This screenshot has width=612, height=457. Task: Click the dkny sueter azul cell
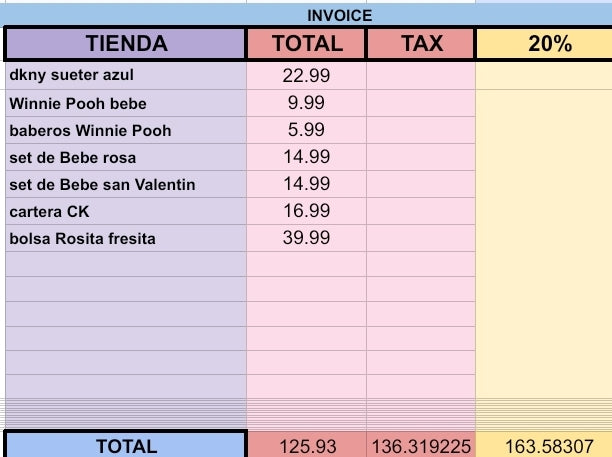click(126, 76)
